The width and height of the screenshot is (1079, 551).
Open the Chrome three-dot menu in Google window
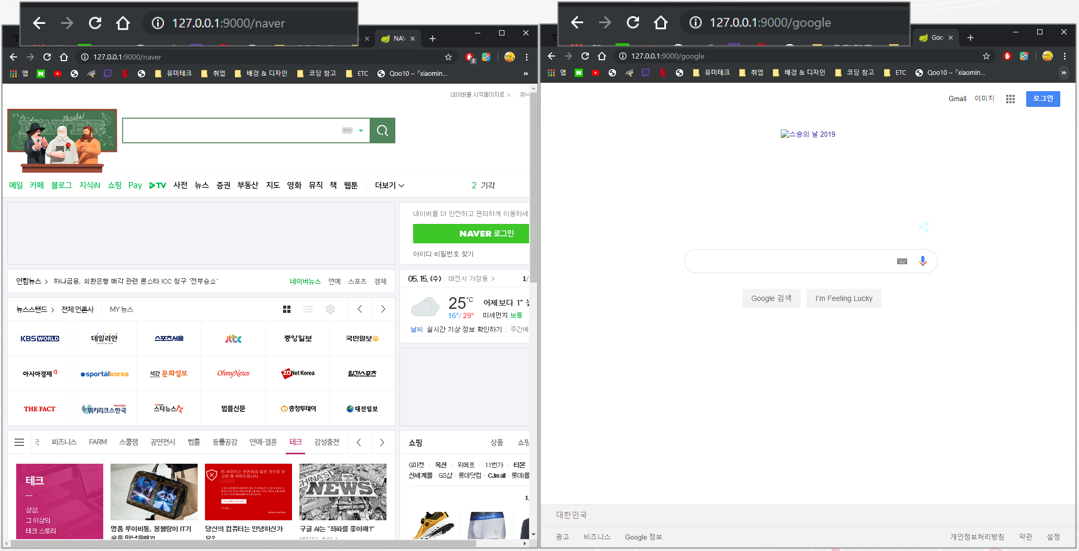1064,57
